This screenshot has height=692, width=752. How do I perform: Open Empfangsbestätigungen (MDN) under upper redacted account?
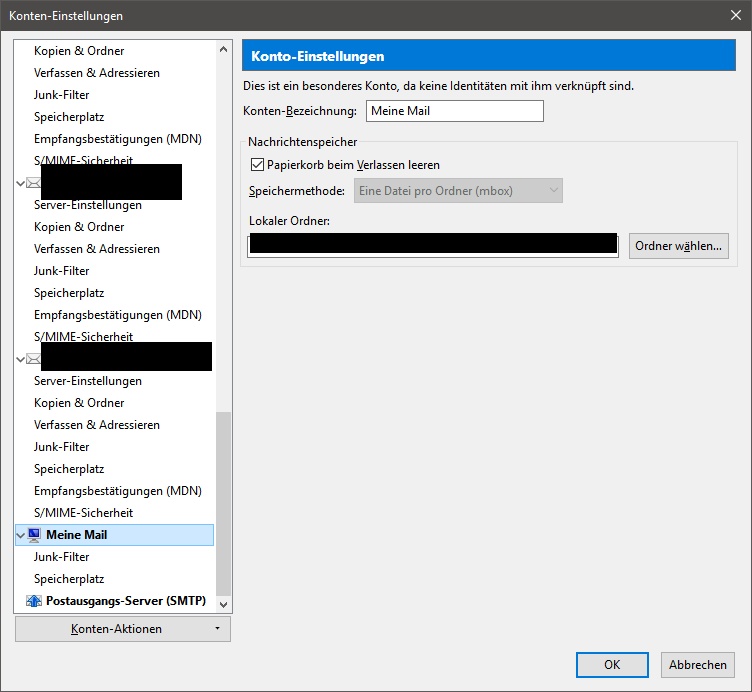pyautogui.click(x=118, y=315)
